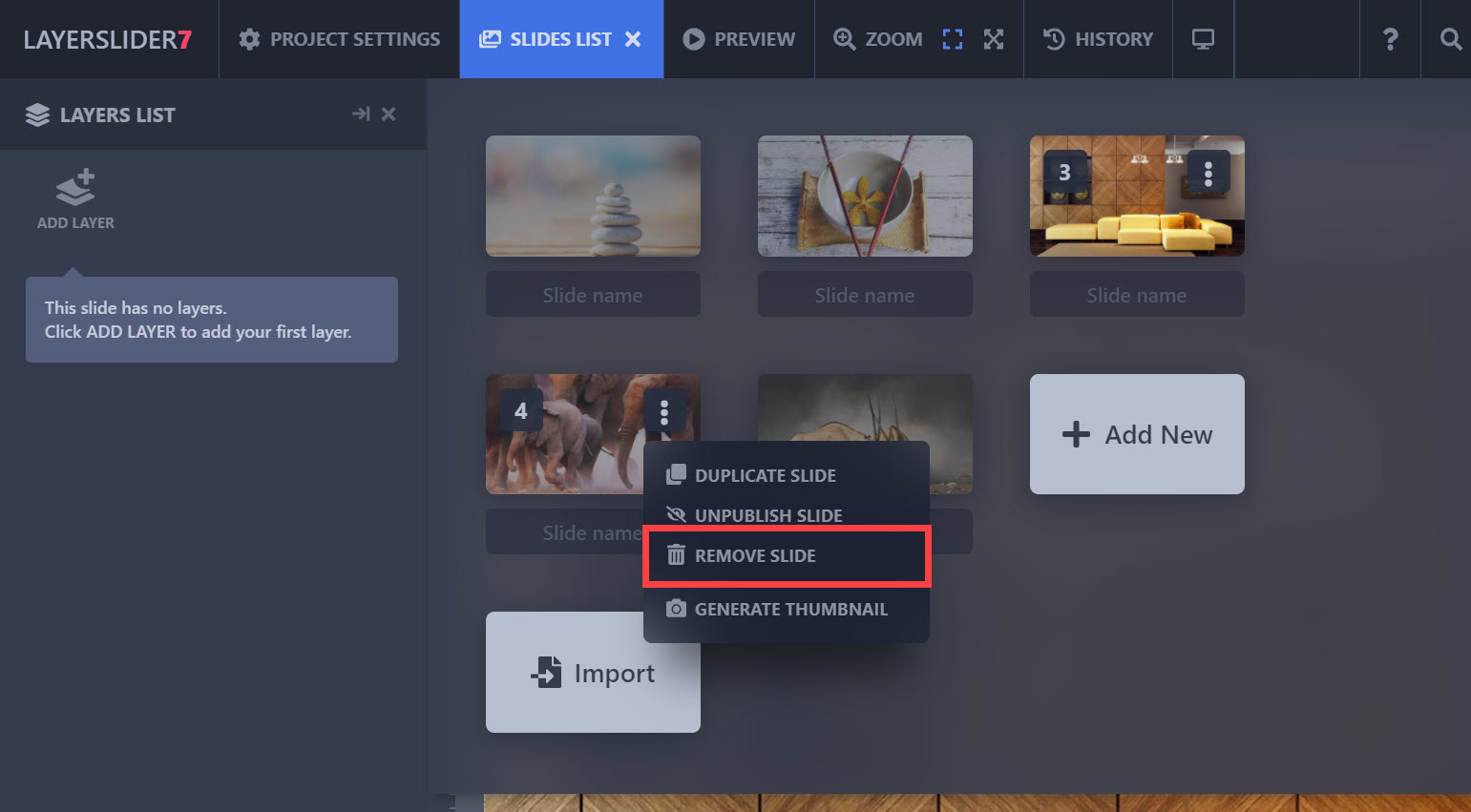Close the Slides List tab

633,39
